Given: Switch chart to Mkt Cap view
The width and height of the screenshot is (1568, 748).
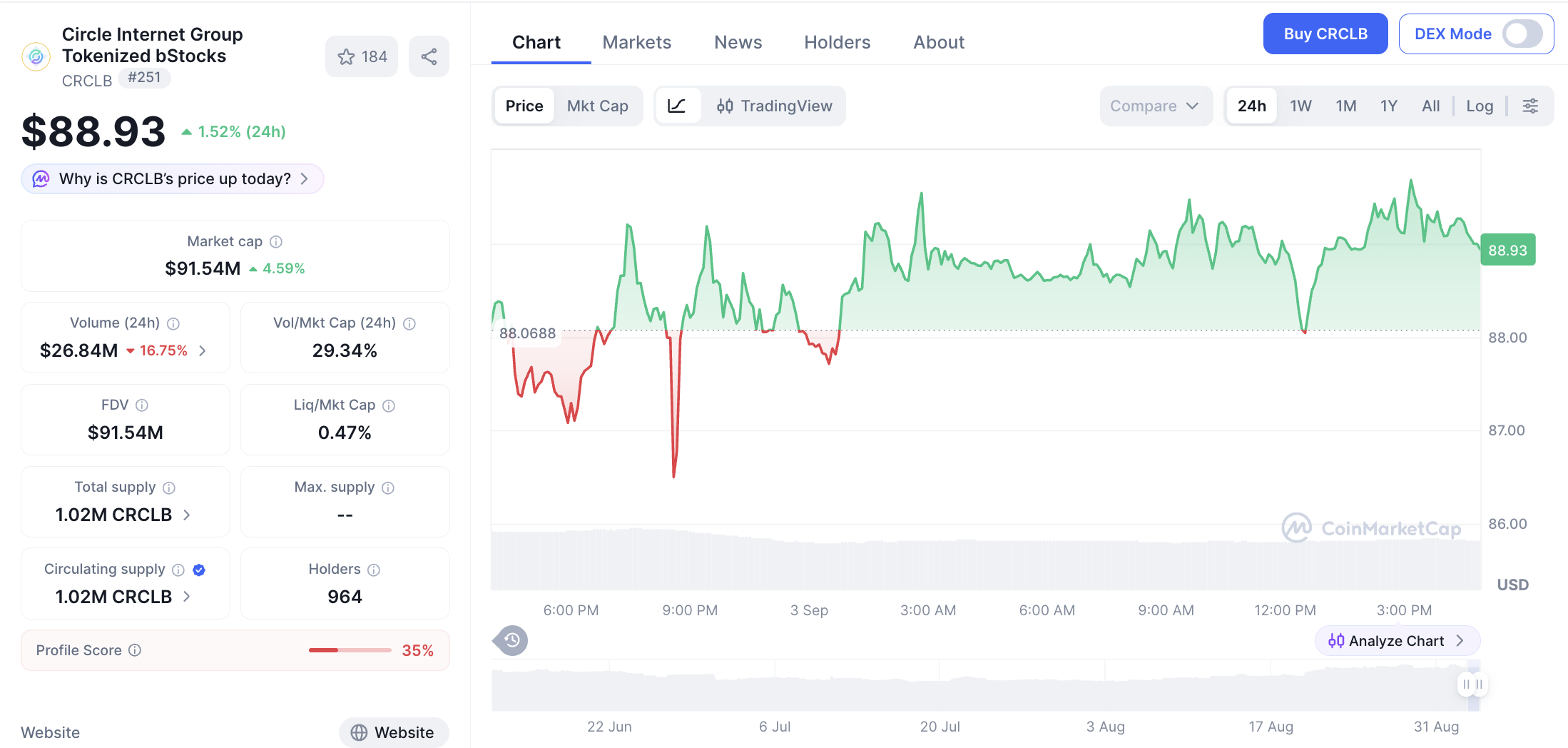Looking at the screenshot, I should (597, 106).
